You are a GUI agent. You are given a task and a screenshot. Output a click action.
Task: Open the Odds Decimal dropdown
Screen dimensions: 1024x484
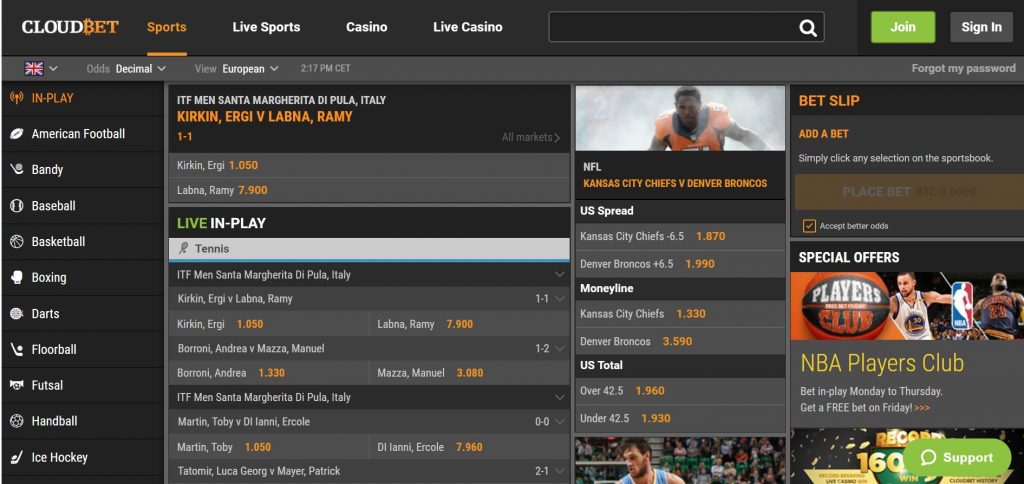click(126, 69)
